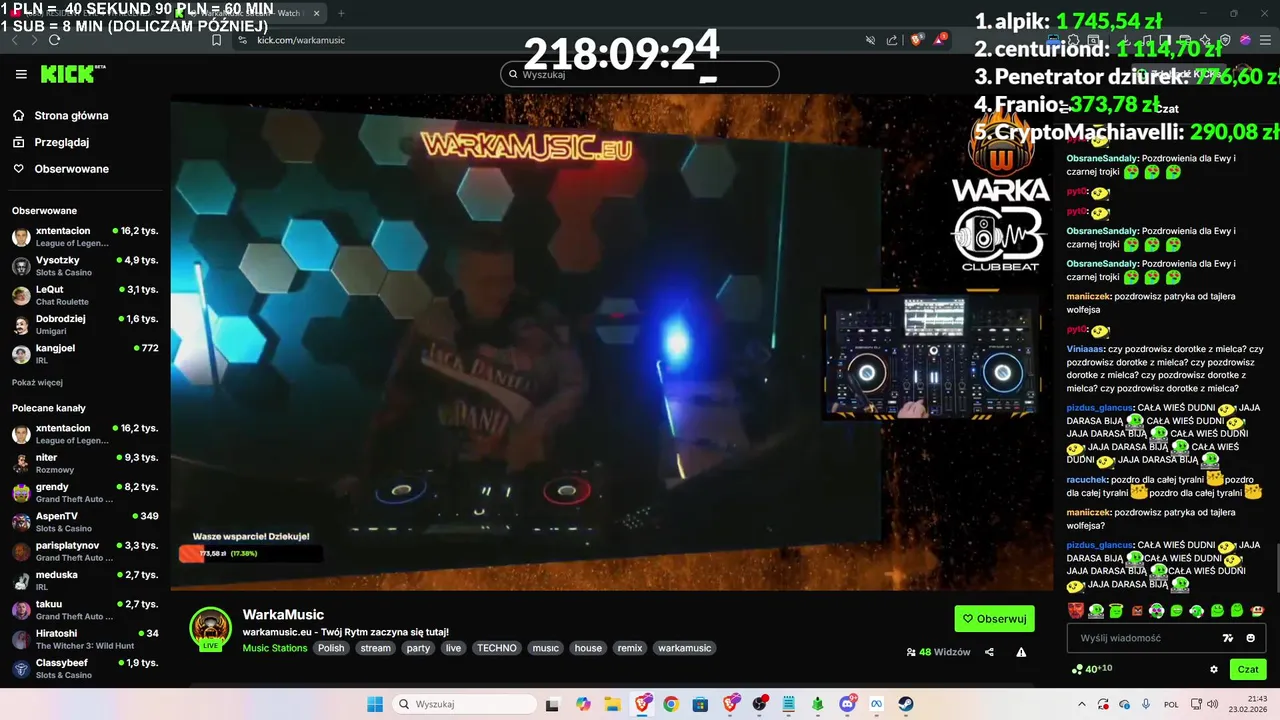
Task: Open grendy recommended channel
Action: [x=85, y=492]
